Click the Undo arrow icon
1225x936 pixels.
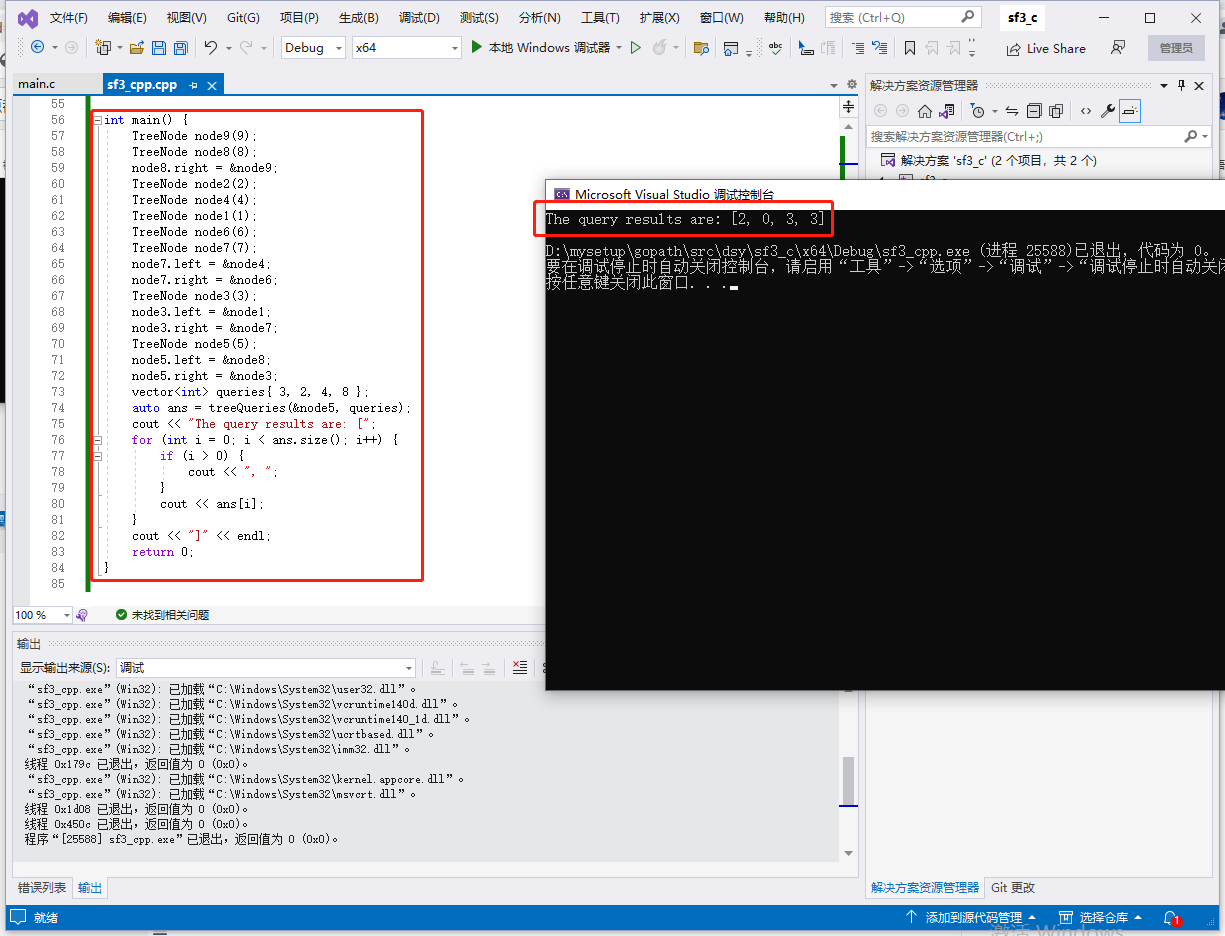[210, 47]
